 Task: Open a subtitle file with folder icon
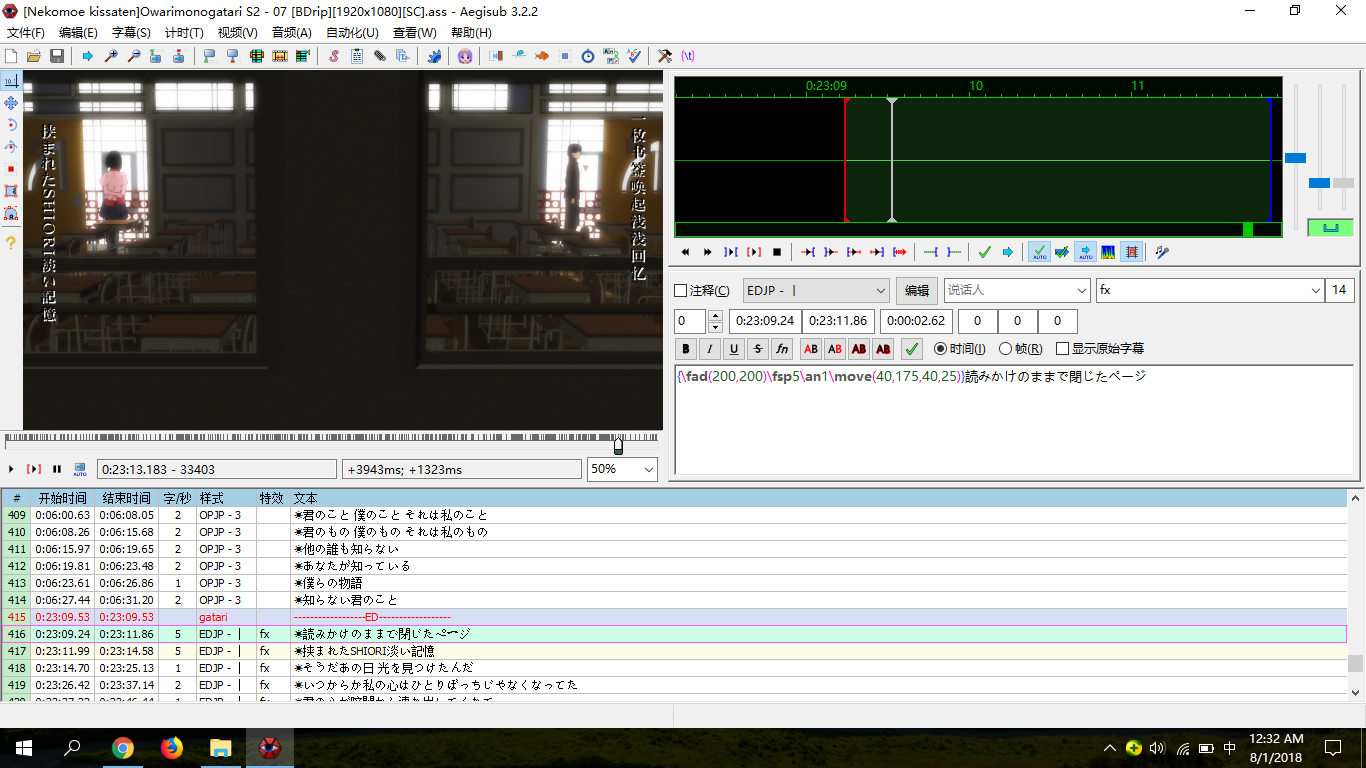coord(34,56)
